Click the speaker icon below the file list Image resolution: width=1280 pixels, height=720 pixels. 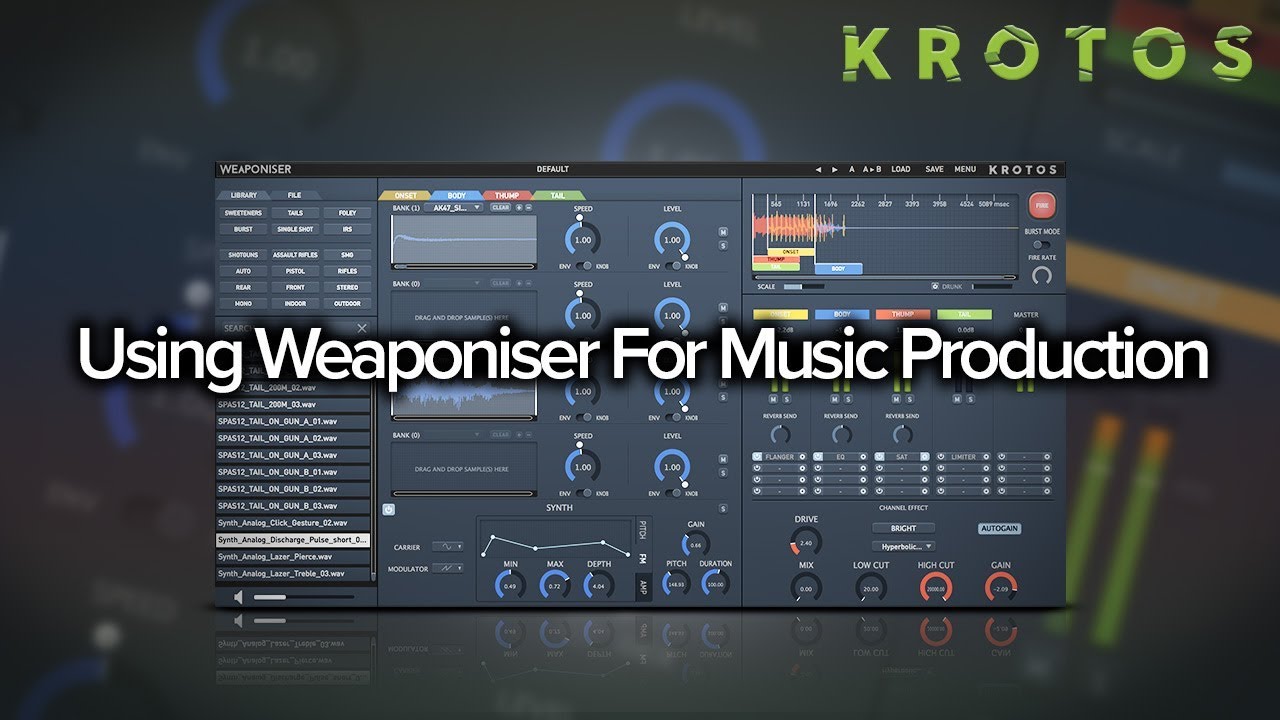coord(237,597)
